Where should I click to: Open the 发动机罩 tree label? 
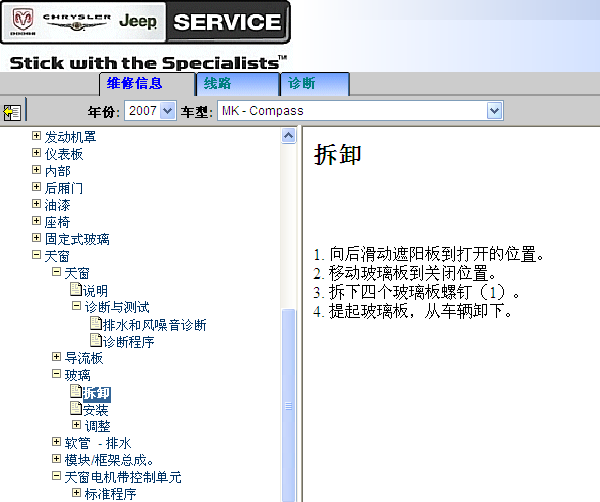tap(70, 137)
